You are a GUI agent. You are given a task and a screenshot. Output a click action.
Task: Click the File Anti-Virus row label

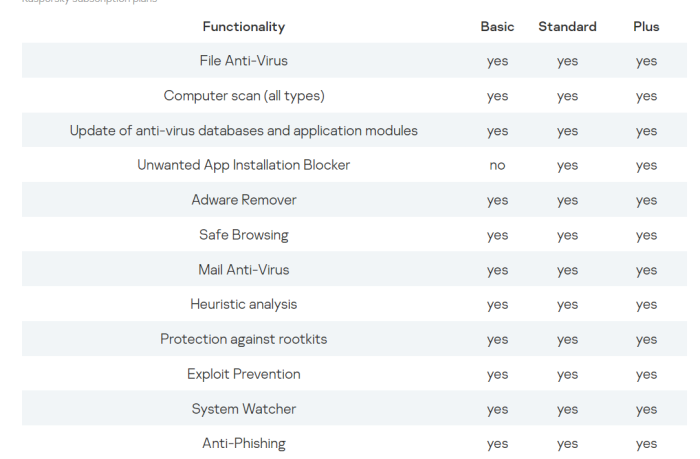click(x=243, y=61)
